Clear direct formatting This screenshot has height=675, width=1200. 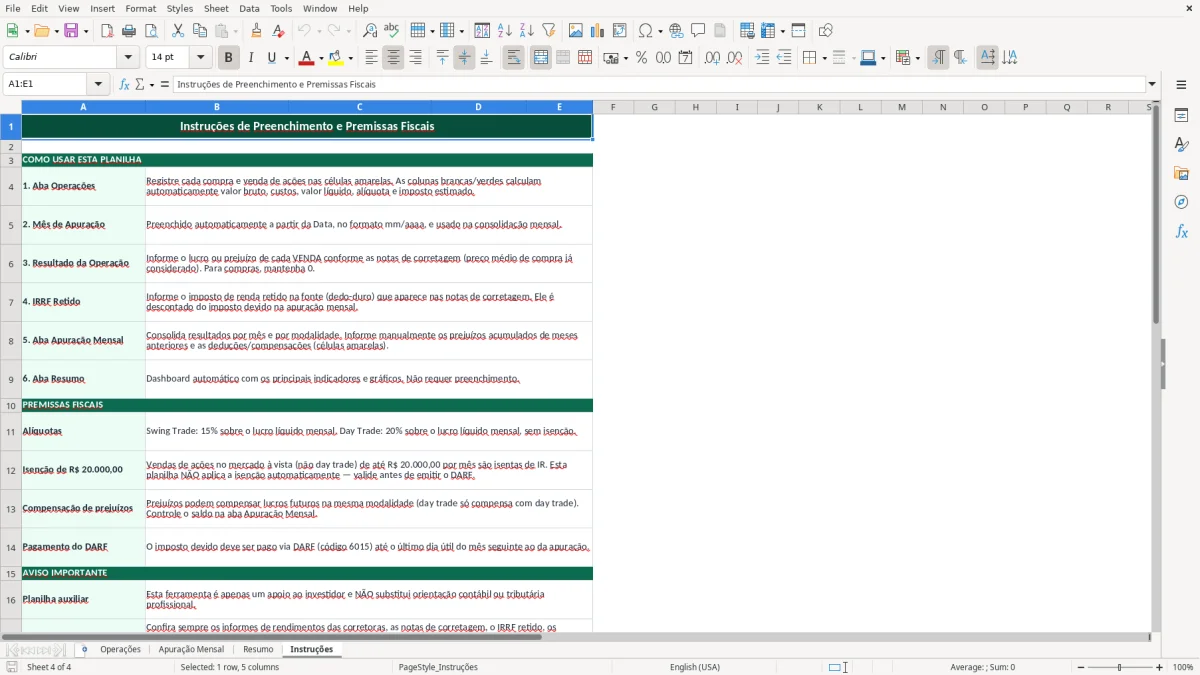click(x=278, y=31)
